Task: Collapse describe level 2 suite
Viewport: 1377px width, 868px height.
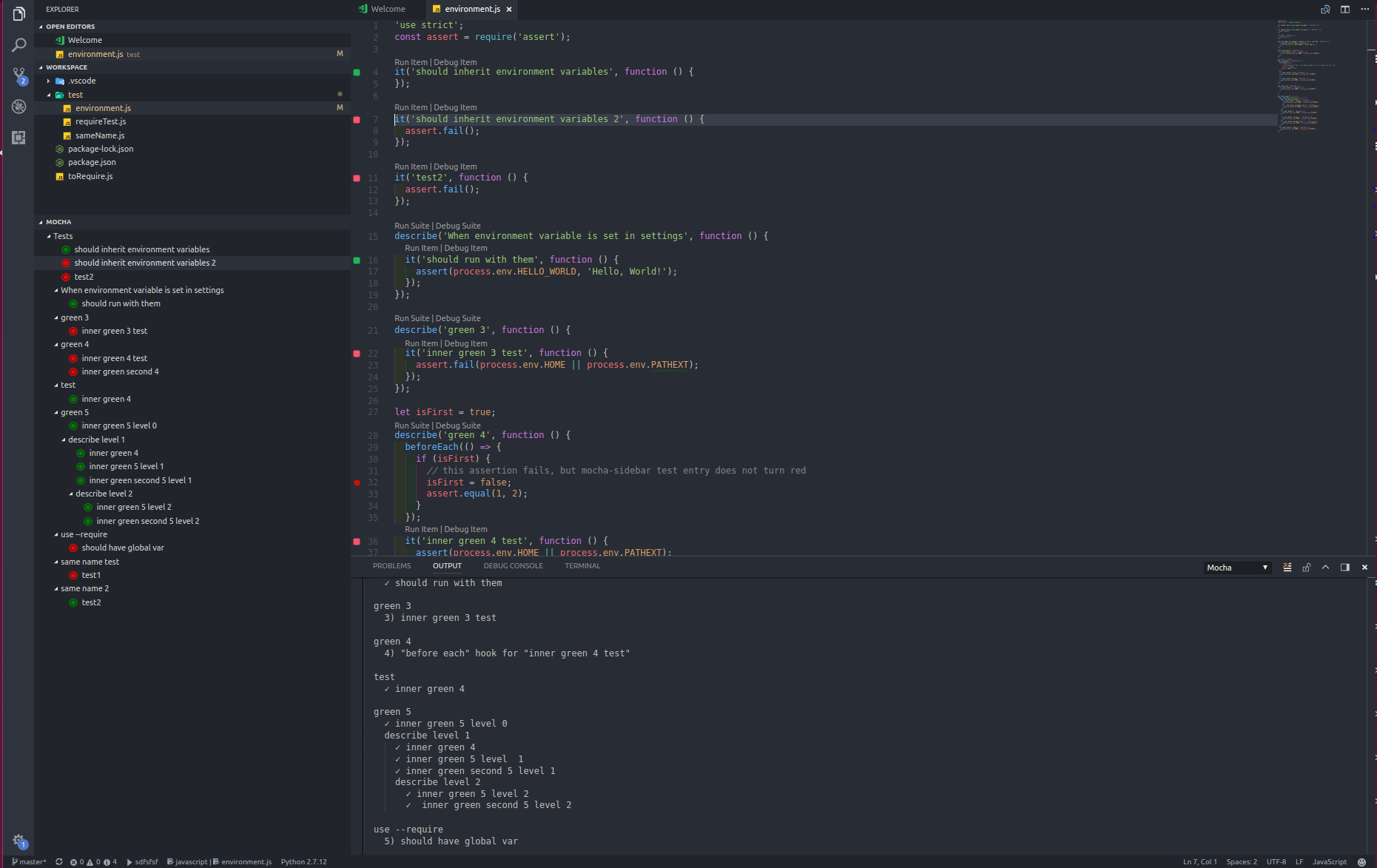Action: 71,494
